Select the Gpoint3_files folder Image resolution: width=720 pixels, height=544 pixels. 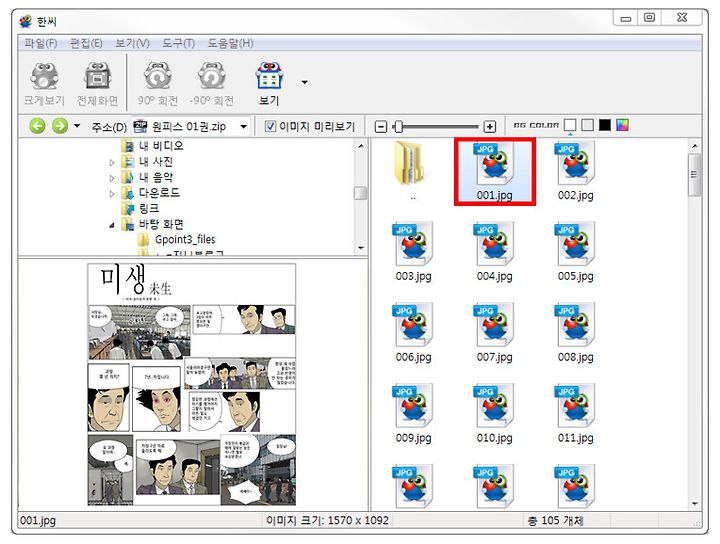[185, 240]
